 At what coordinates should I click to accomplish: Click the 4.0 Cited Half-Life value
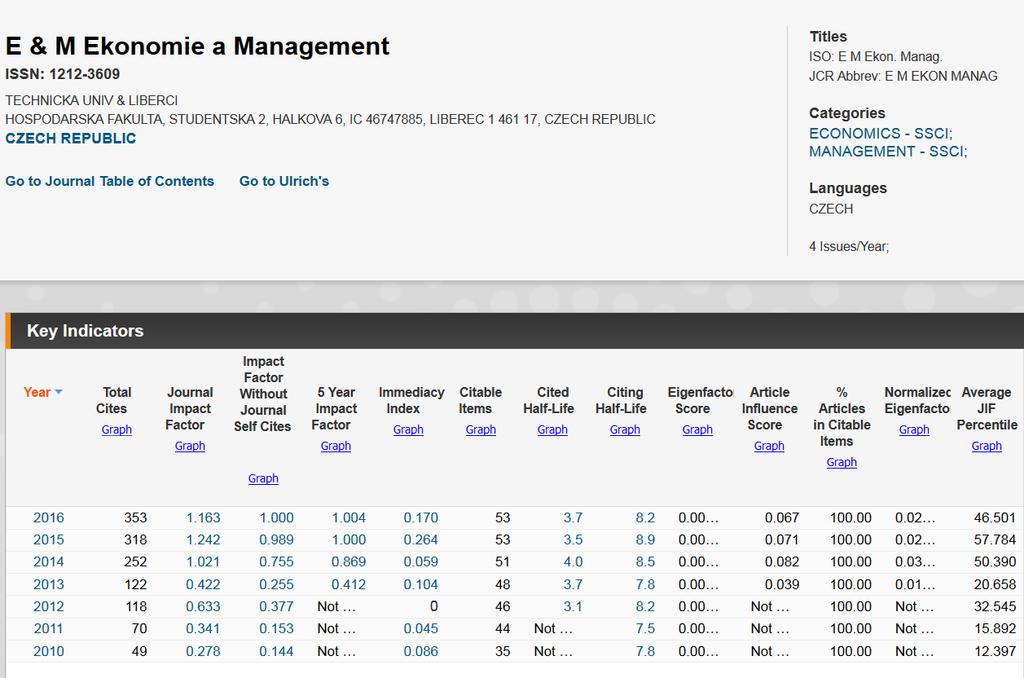click(x=573, y=562)
